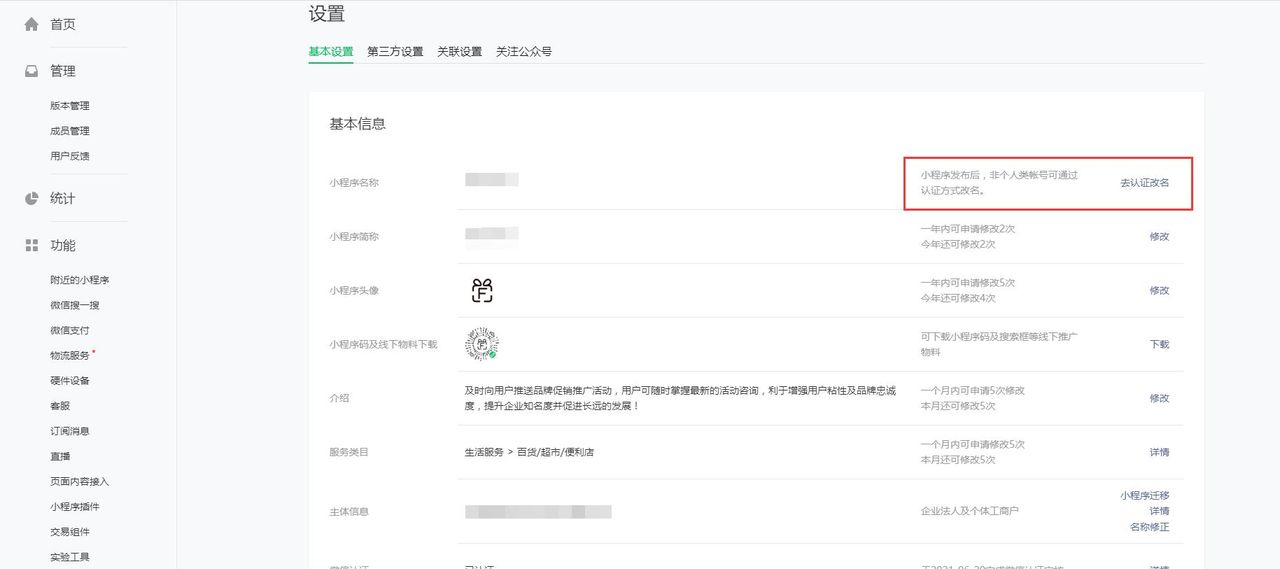Screen dimensions: 1280x569
Task: Open 直播 in the sidebar
Action: point(60,456)
